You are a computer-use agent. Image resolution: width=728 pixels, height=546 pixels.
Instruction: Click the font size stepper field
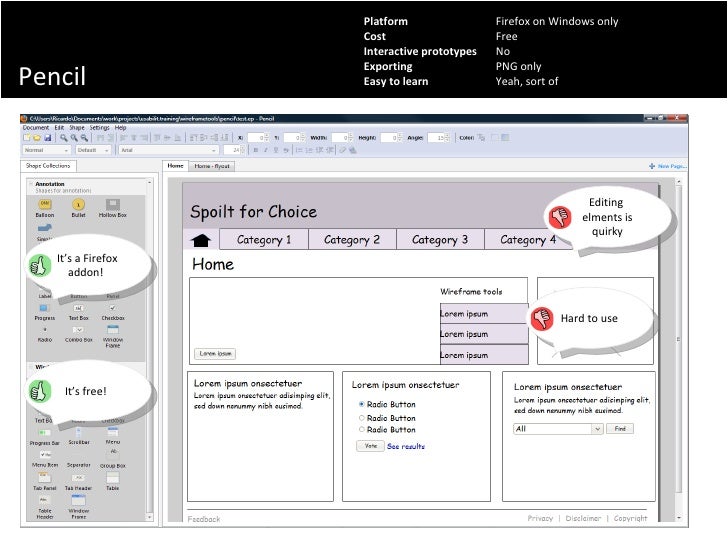pos(234,150)
